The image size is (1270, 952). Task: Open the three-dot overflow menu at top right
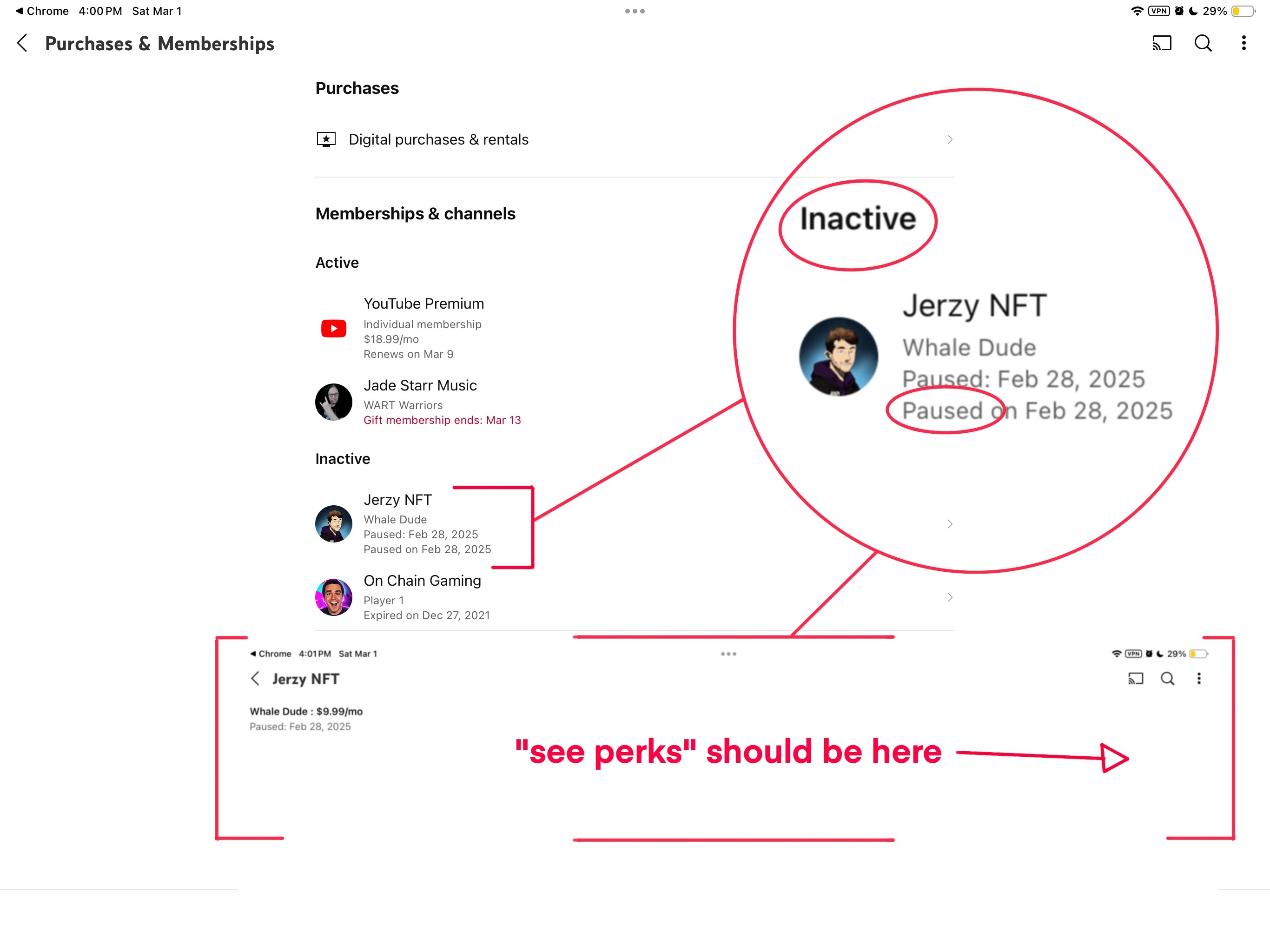coord(1244,43)
